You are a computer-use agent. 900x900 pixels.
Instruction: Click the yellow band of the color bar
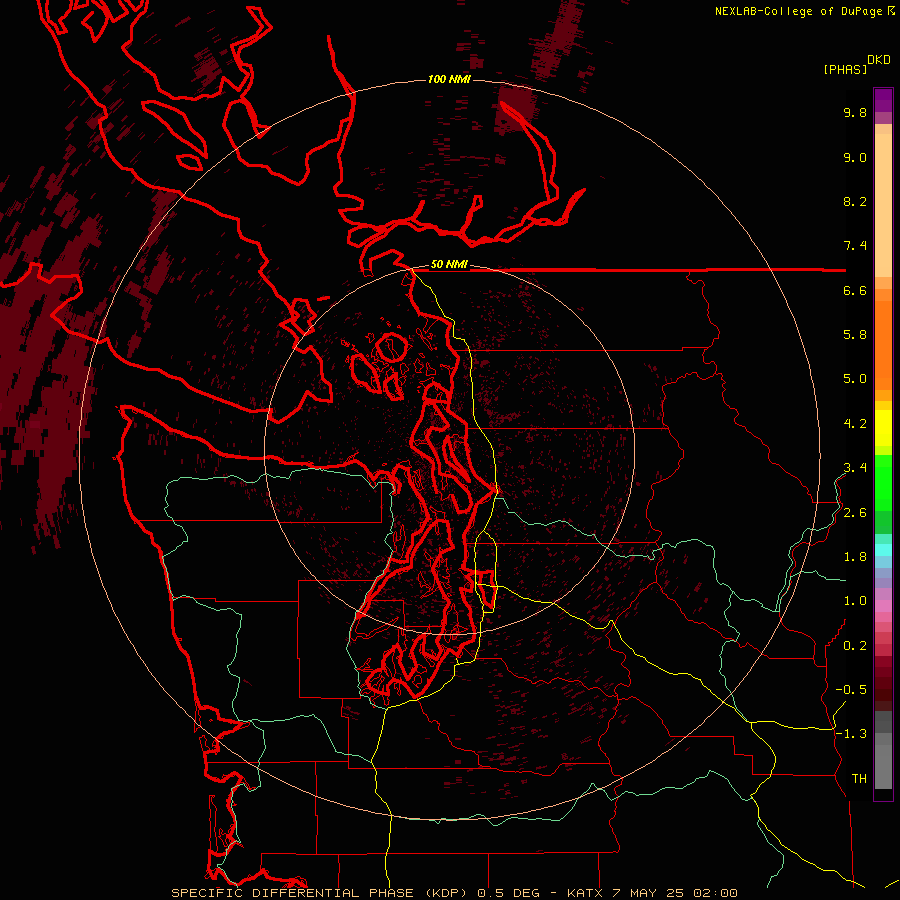click(883, 428)
